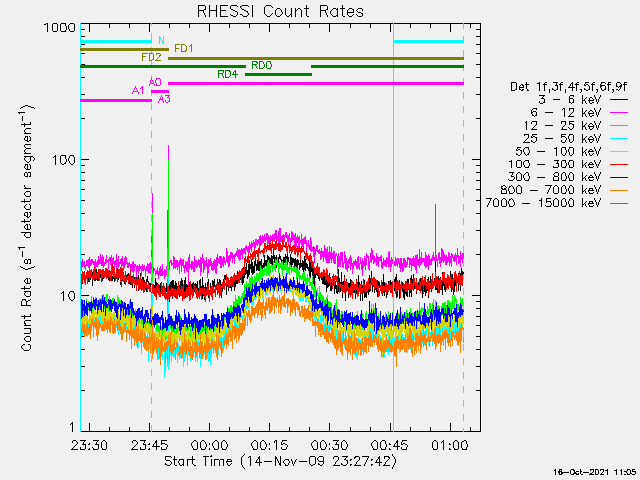Image resolution: width=640 pixels, height=480 pixels.
Task: Click the yellow 50-100 keV legend line
Action: coord(619,151)
